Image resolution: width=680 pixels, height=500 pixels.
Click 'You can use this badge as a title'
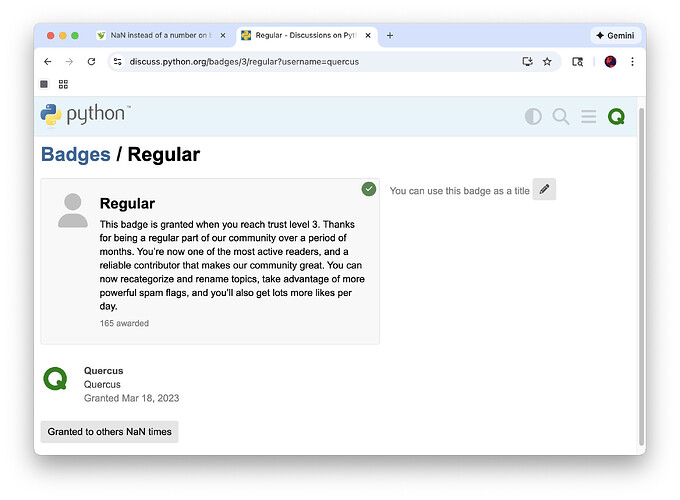460,191
